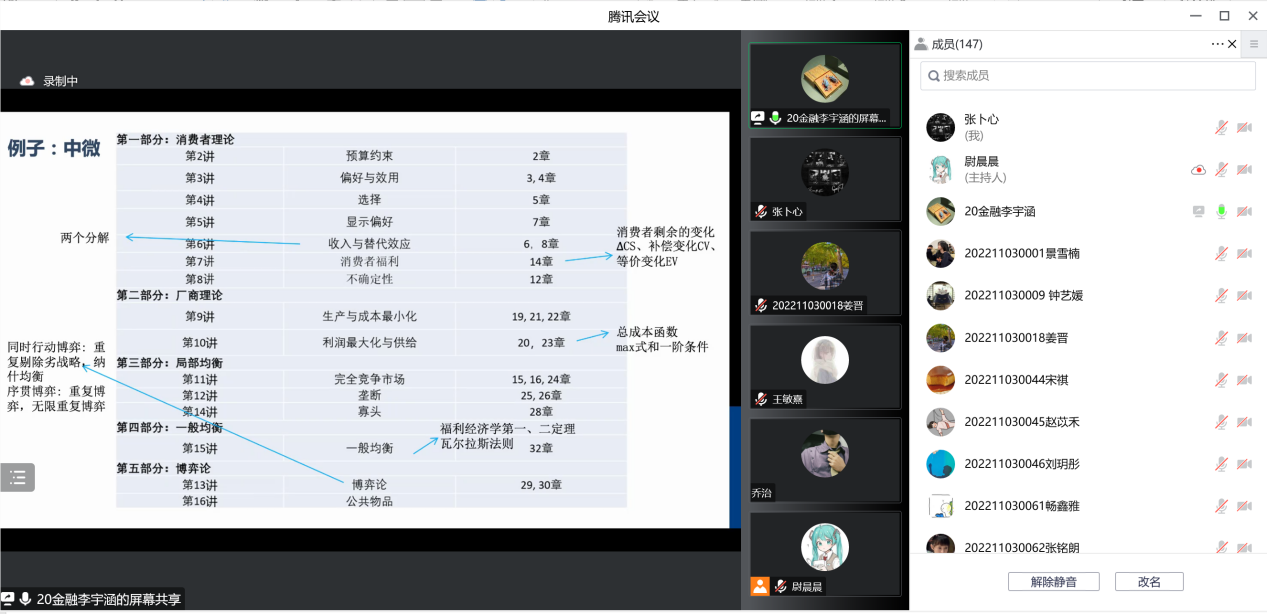Select 王敏熹's video thumbnail
The width and height of the screenshot is (1267, 614).
825,367
